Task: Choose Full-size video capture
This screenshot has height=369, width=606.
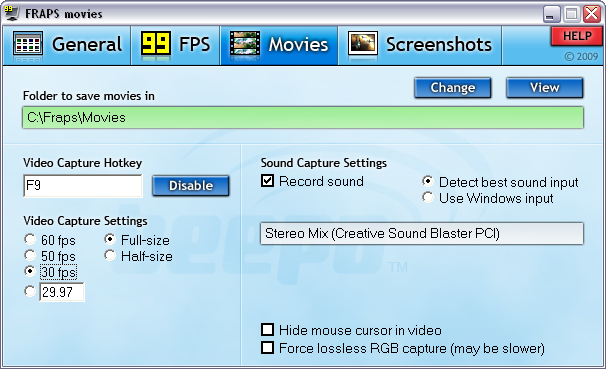Action: (110, 240)
